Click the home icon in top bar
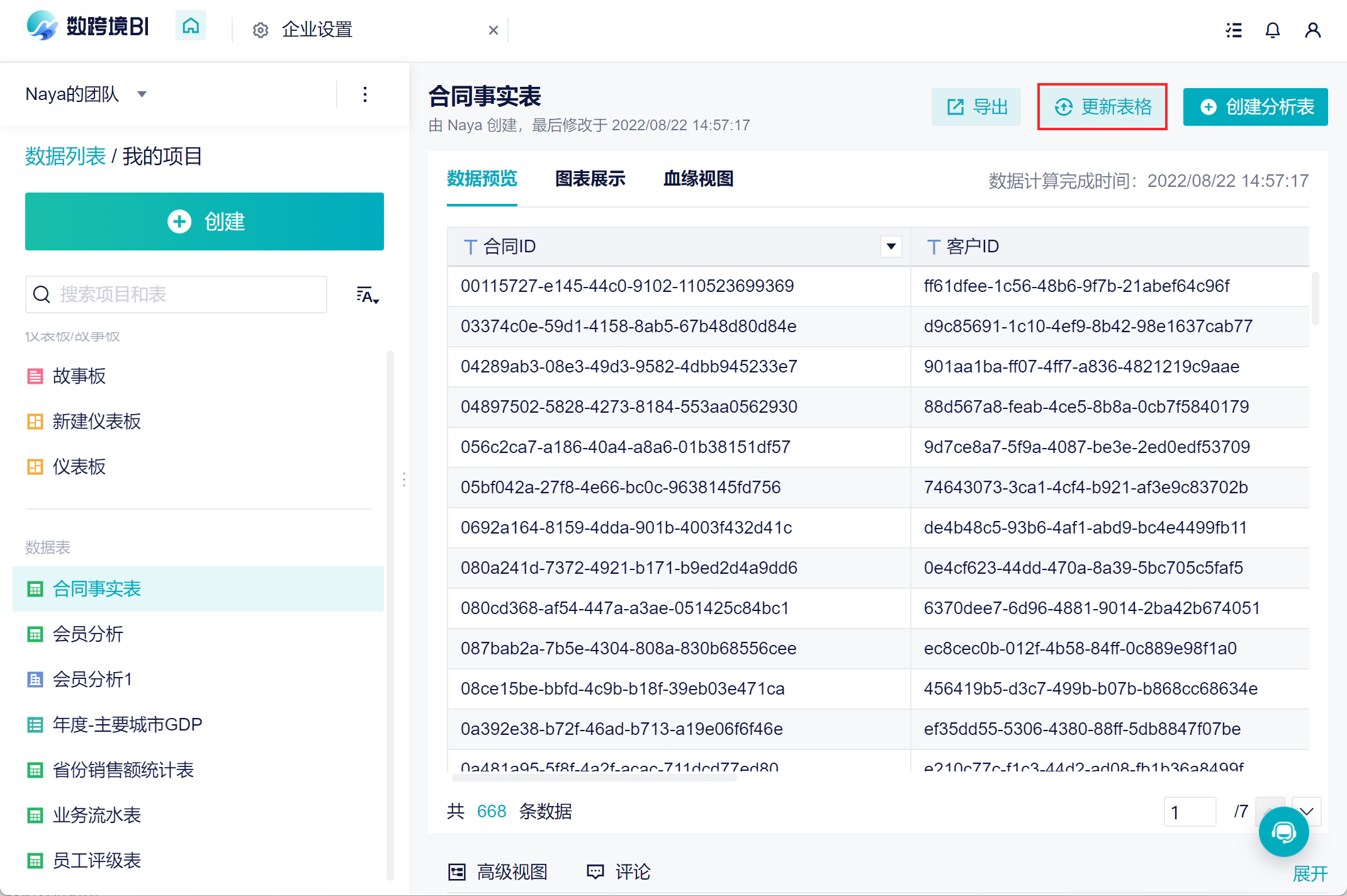 [x=191, y=26]
